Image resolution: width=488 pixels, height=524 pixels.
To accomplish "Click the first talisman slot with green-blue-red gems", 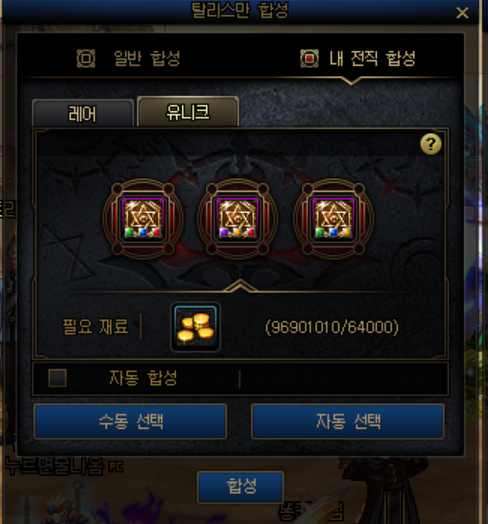I will pyautogui.click(x=143, y=218).
